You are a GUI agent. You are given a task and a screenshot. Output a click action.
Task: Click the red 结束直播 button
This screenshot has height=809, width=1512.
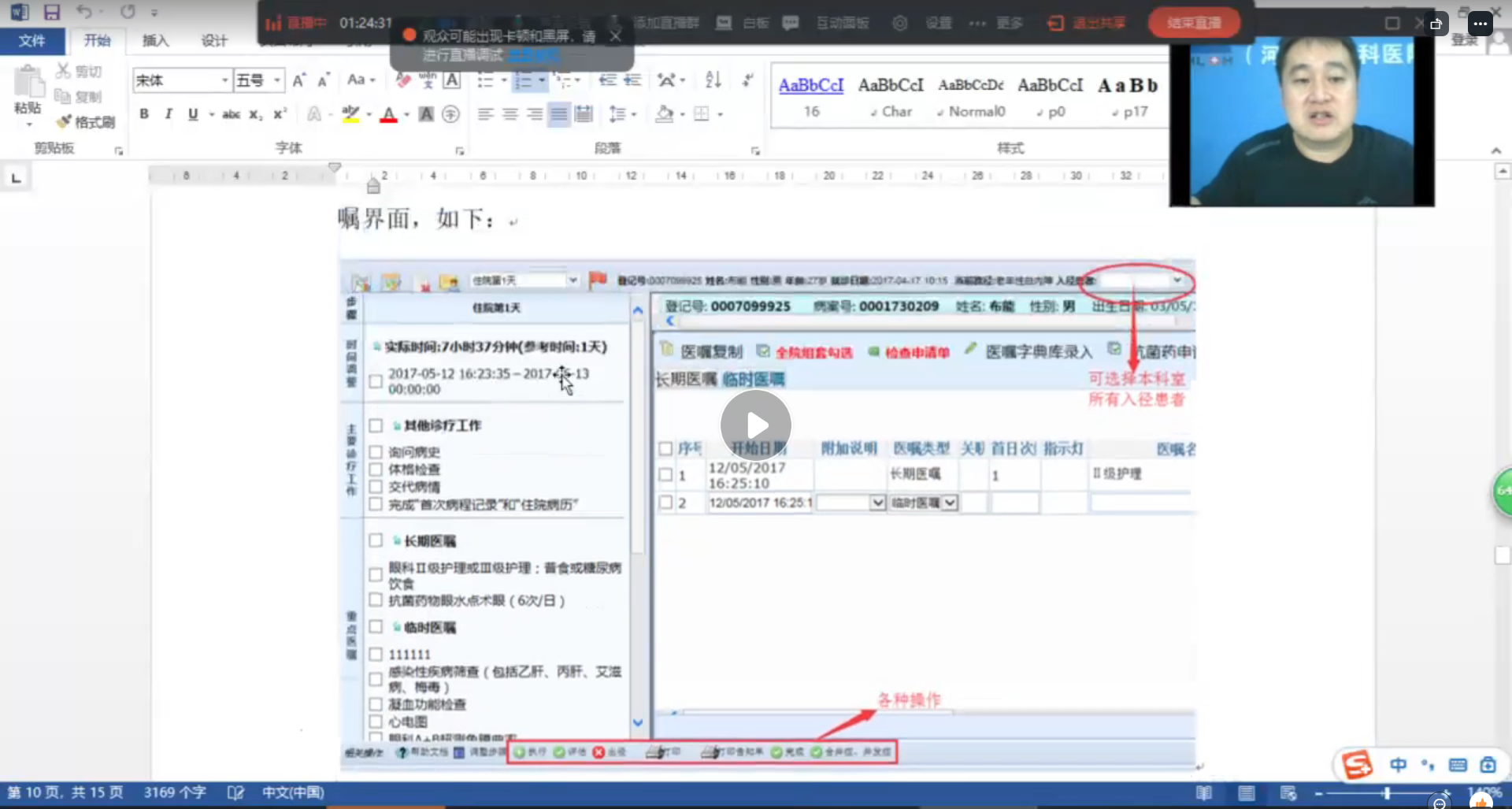click(x=1193, y=23)
